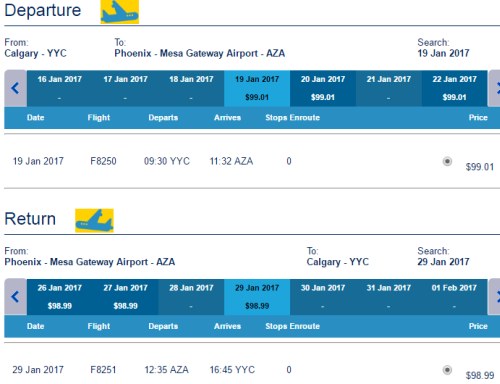Viewport: 500px width, 384px height.
Task: Choose 22 Jan 2017 departure date tab
Action: [454, 88]
